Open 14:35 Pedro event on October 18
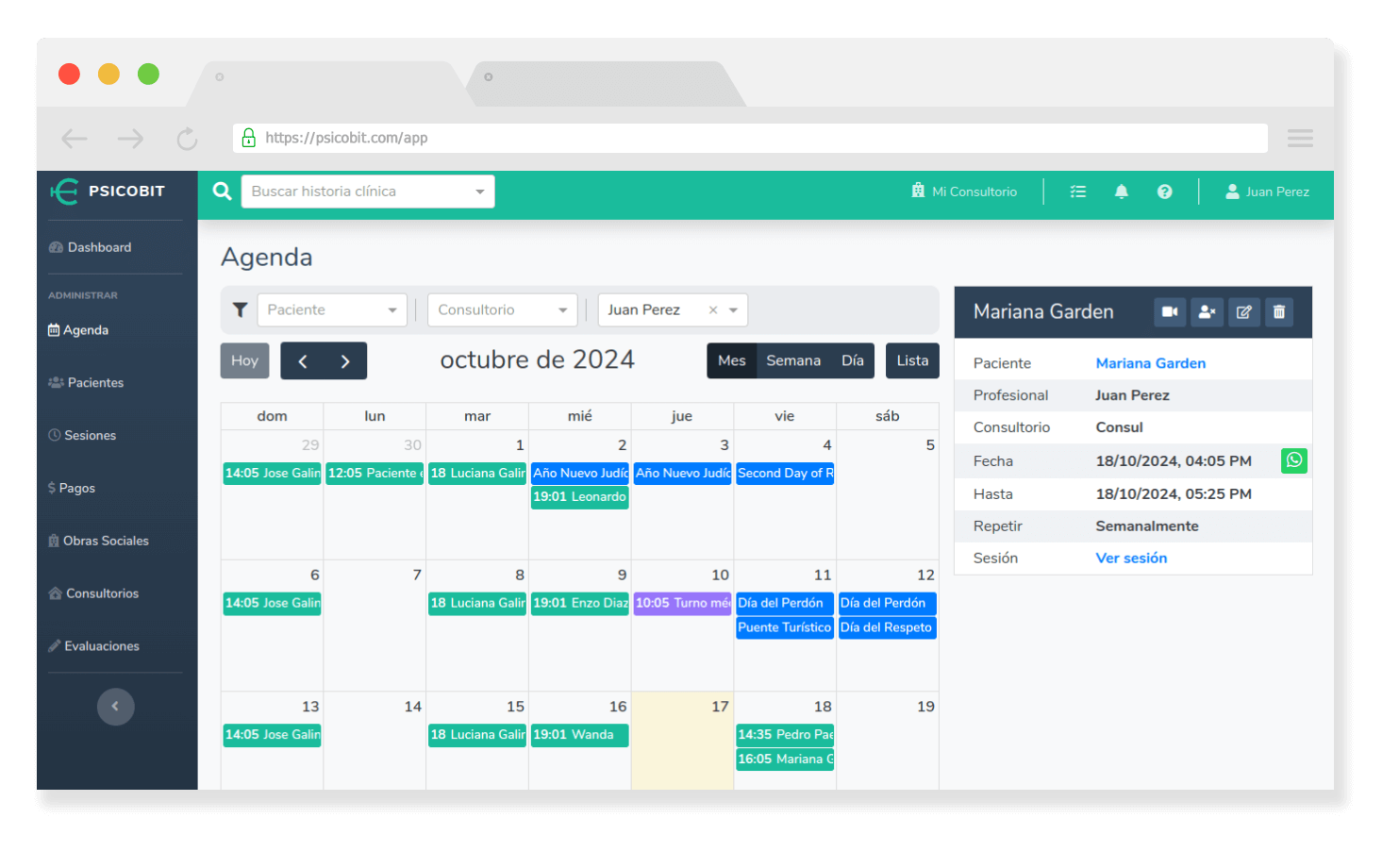The height and width of the screenshot is (868, 1399). pos(785,735)
